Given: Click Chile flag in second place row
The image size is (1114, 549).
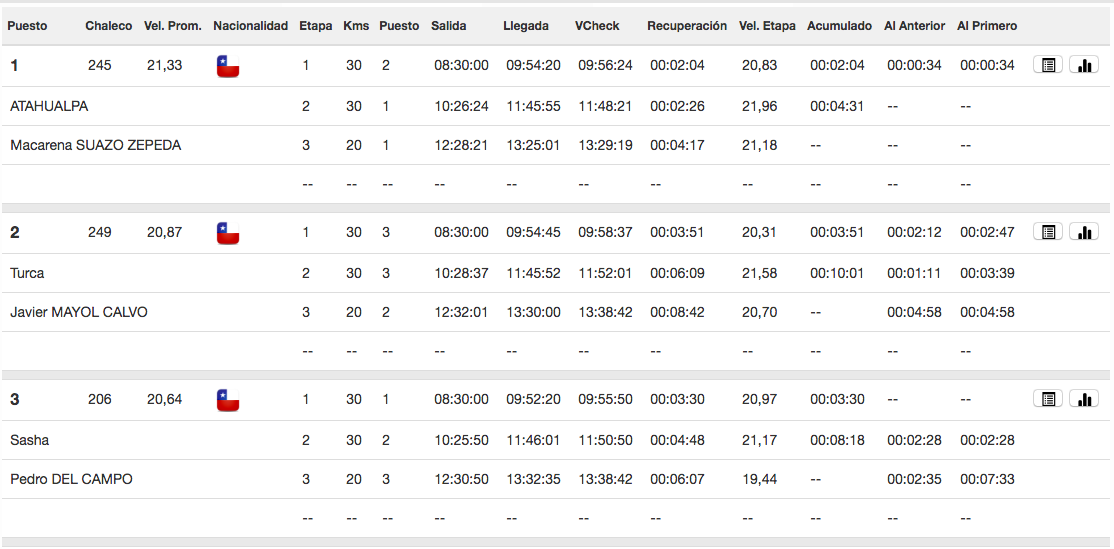Looking at the screenshot, I should (x=228, y=233).
